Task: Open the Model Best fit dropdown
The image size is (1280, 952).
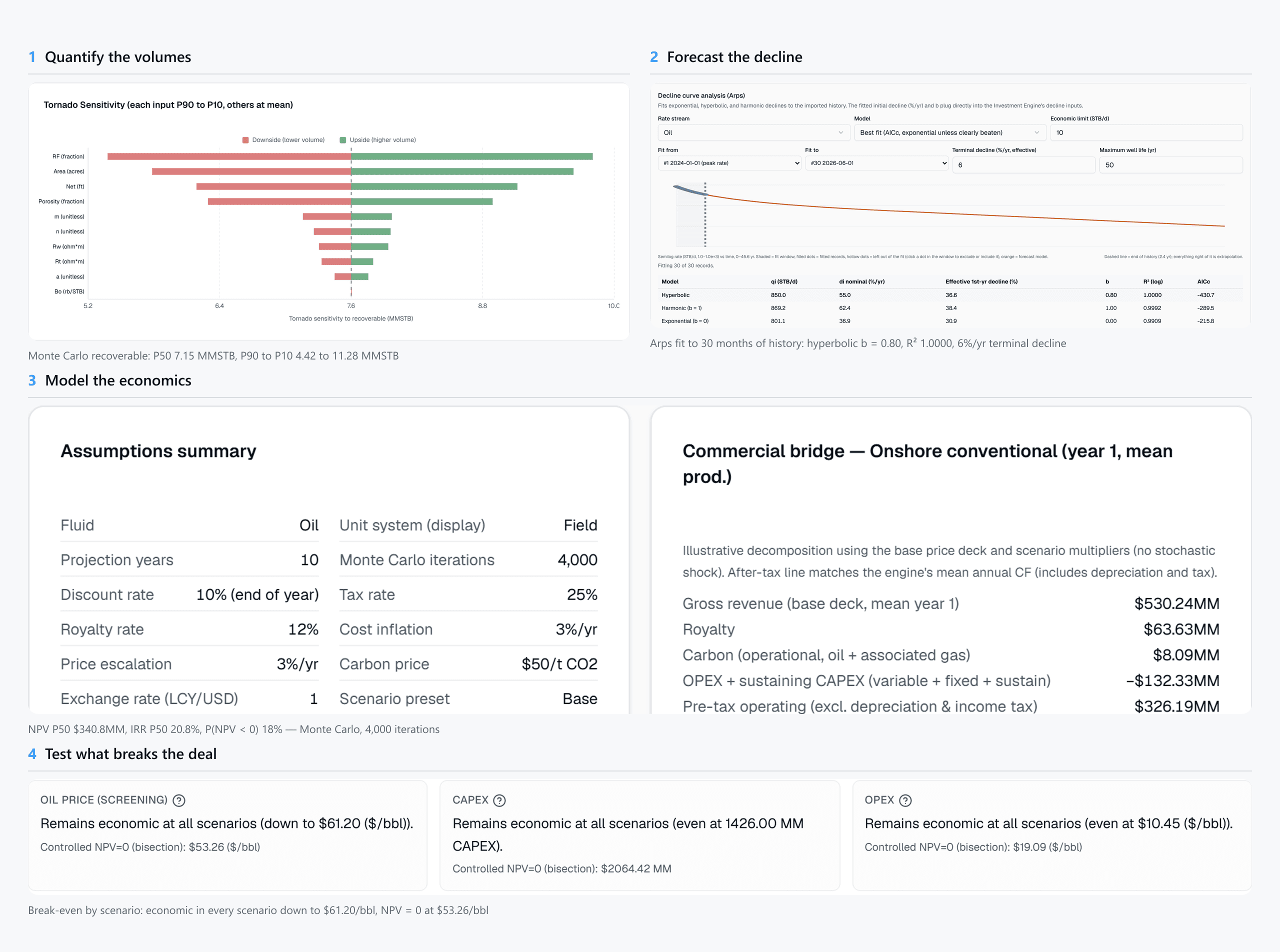Action: [950, 132]
